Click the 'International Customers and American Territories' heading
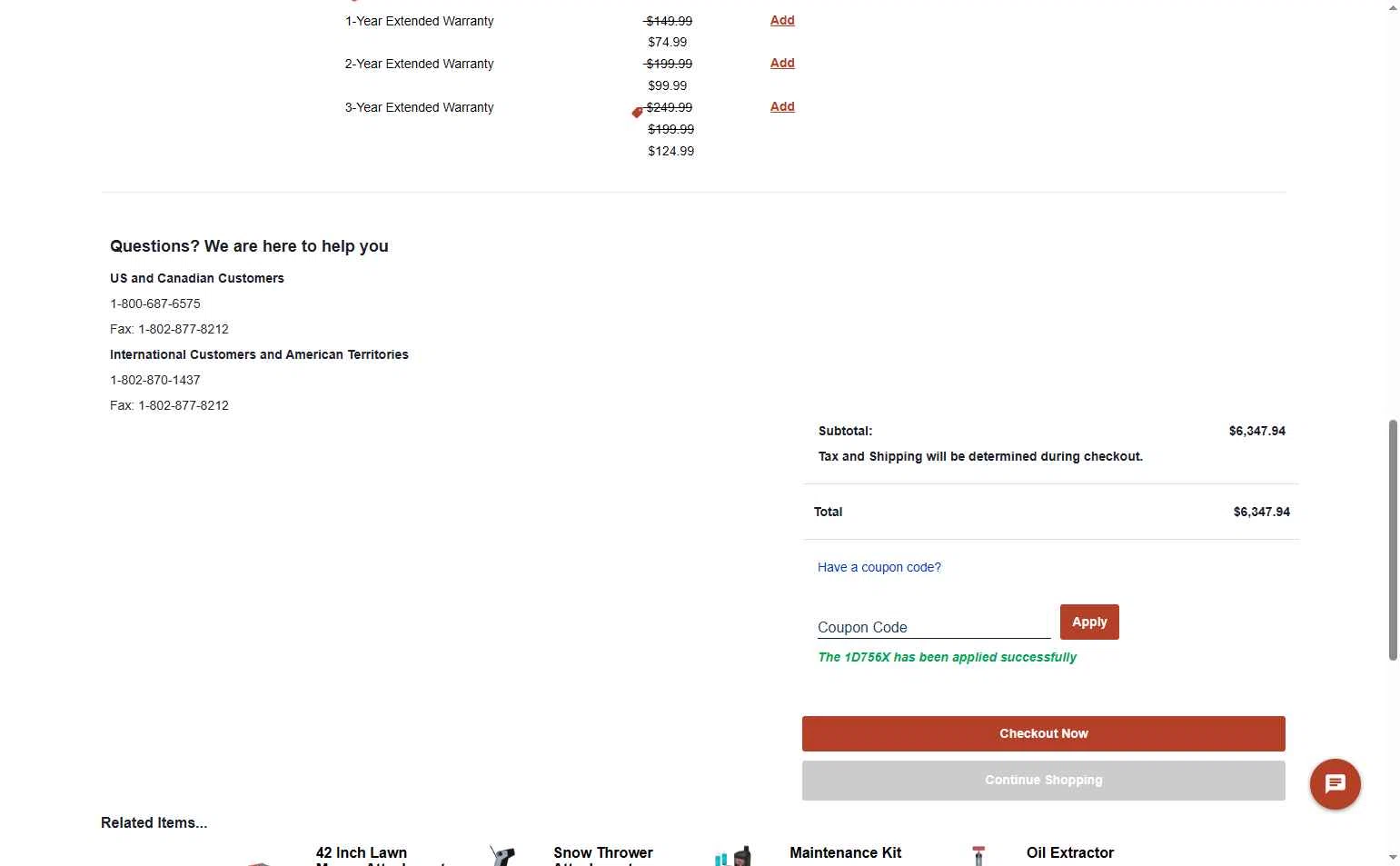This screenshot has width=1400, height=866. (x=259, y=354)
